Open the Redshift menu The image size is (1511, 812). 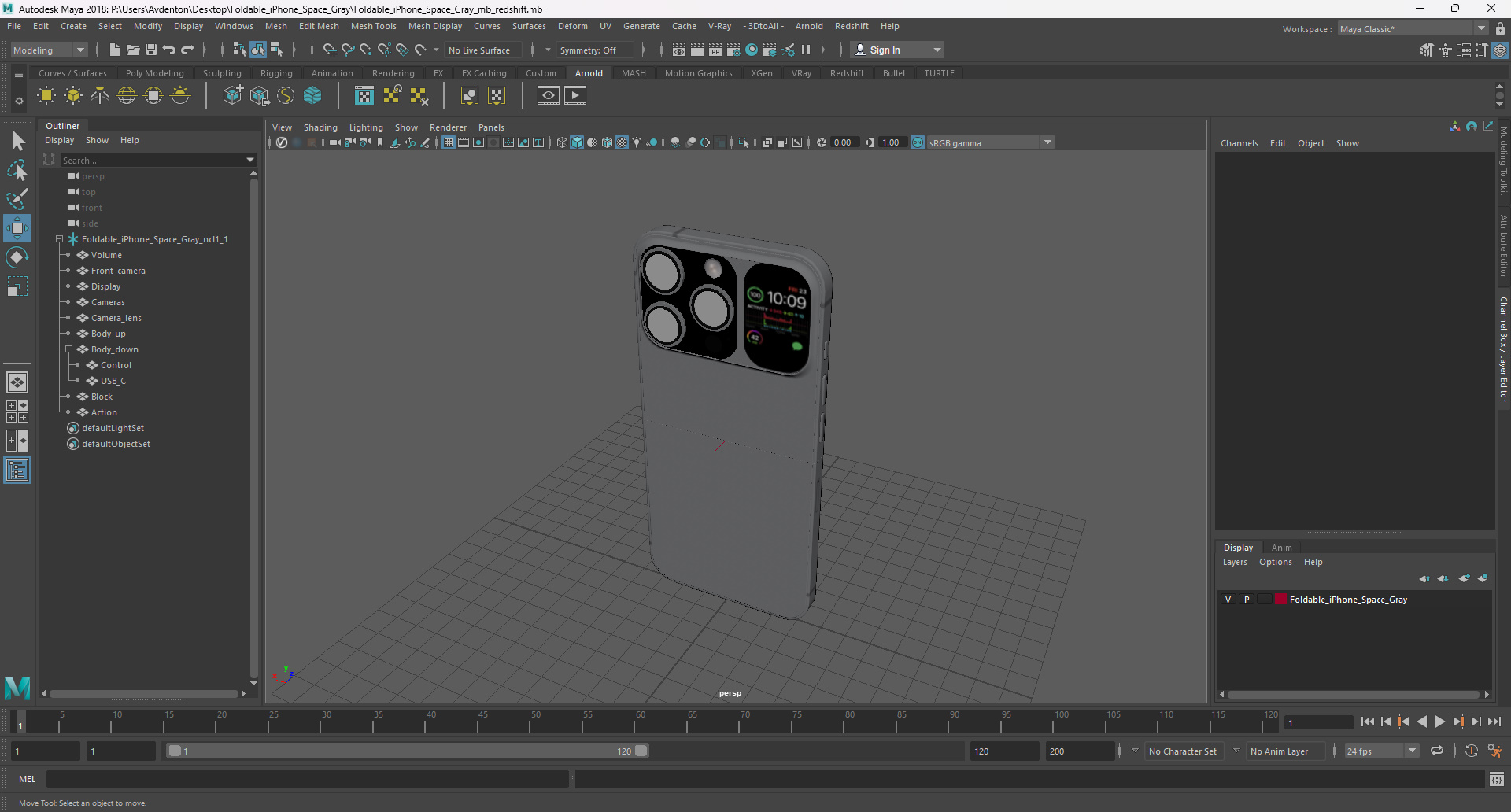[x=852, y=26]
